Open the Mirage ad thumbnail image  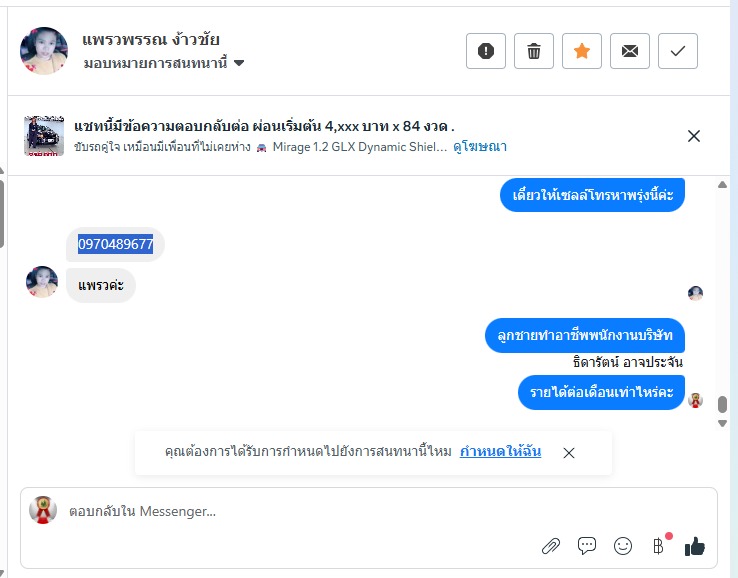[x=44, y=136]
